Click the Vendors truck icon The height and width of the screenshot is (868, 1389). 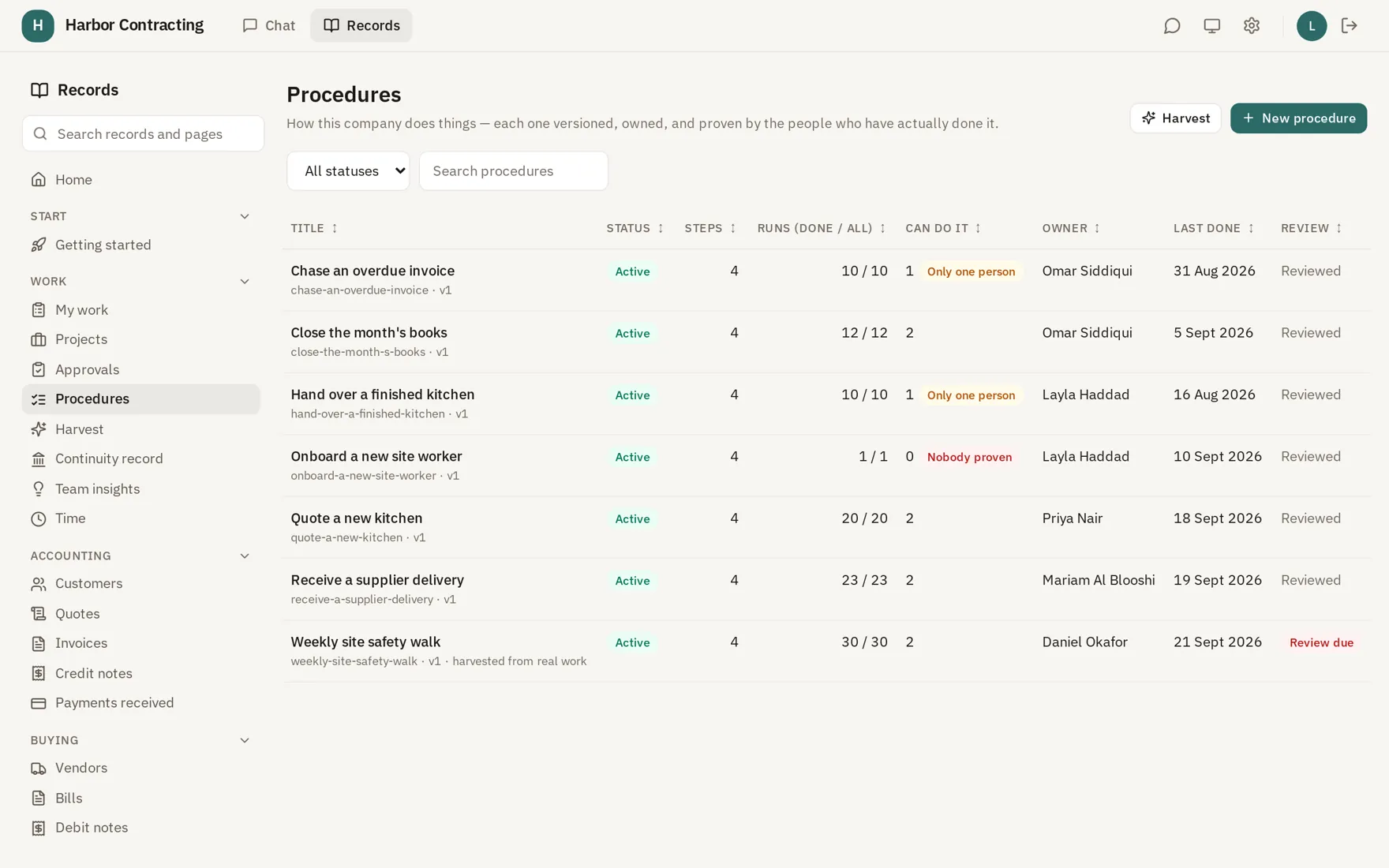click(x=39, y=768)
